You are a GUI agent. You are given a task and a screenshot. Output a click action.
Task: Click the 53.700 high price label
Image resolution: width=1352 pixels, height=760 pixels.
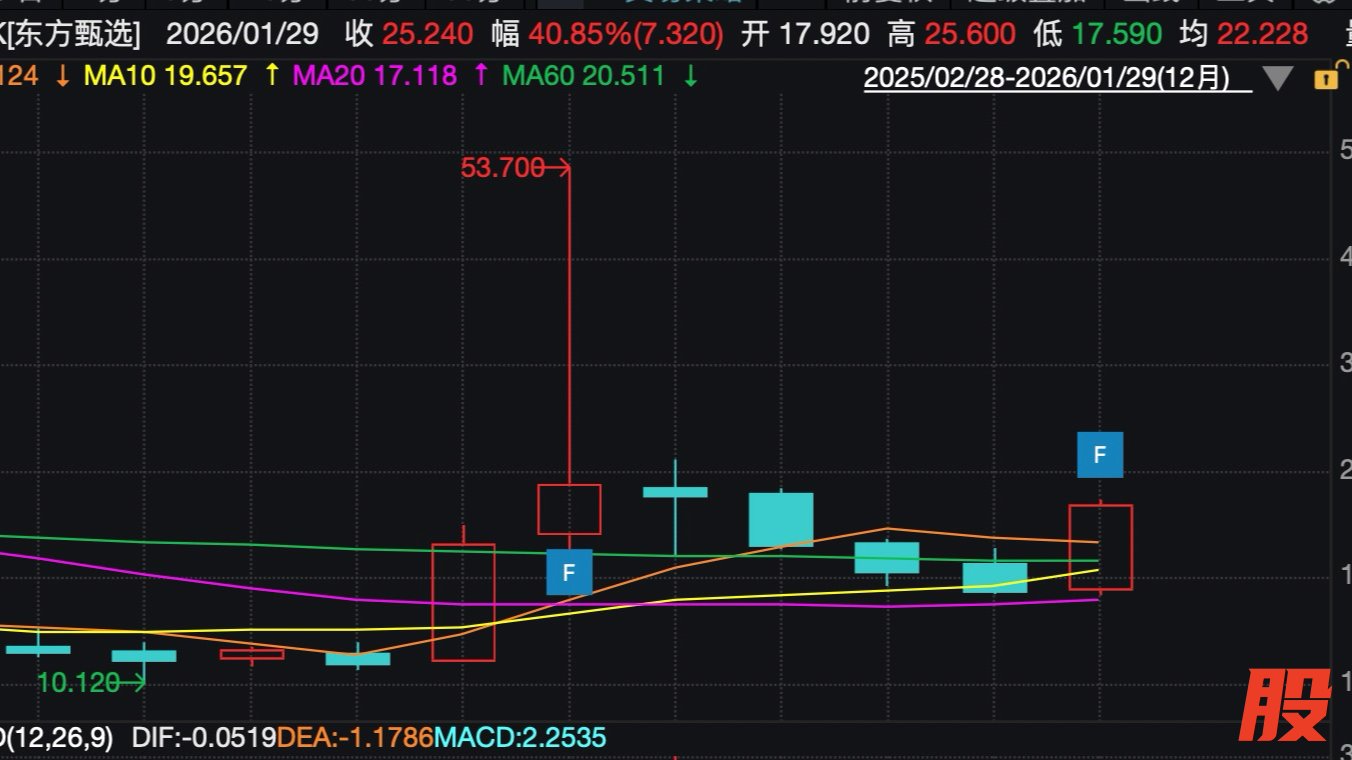(x=503, y=168)
